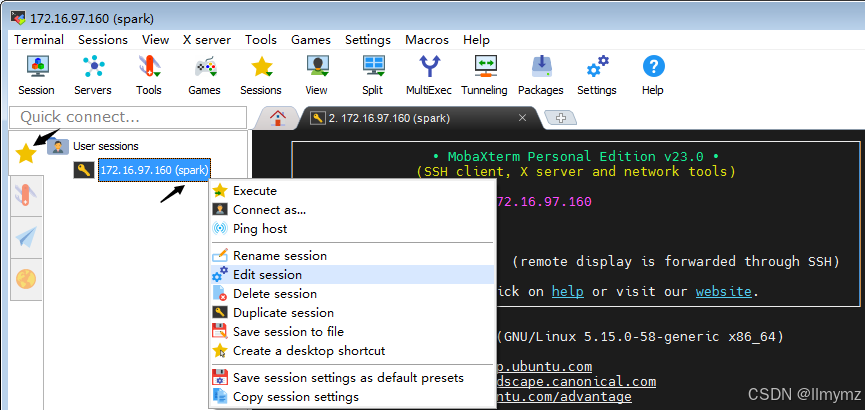Select the User sessions folder
This screenshot has width=865, height=410.
pyautogui.click(x=93, y=146)
